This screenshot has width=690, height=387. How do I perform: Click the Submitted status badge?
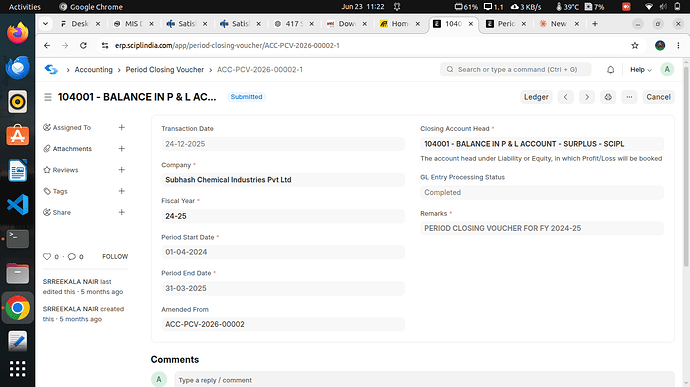tap(246, 97)
